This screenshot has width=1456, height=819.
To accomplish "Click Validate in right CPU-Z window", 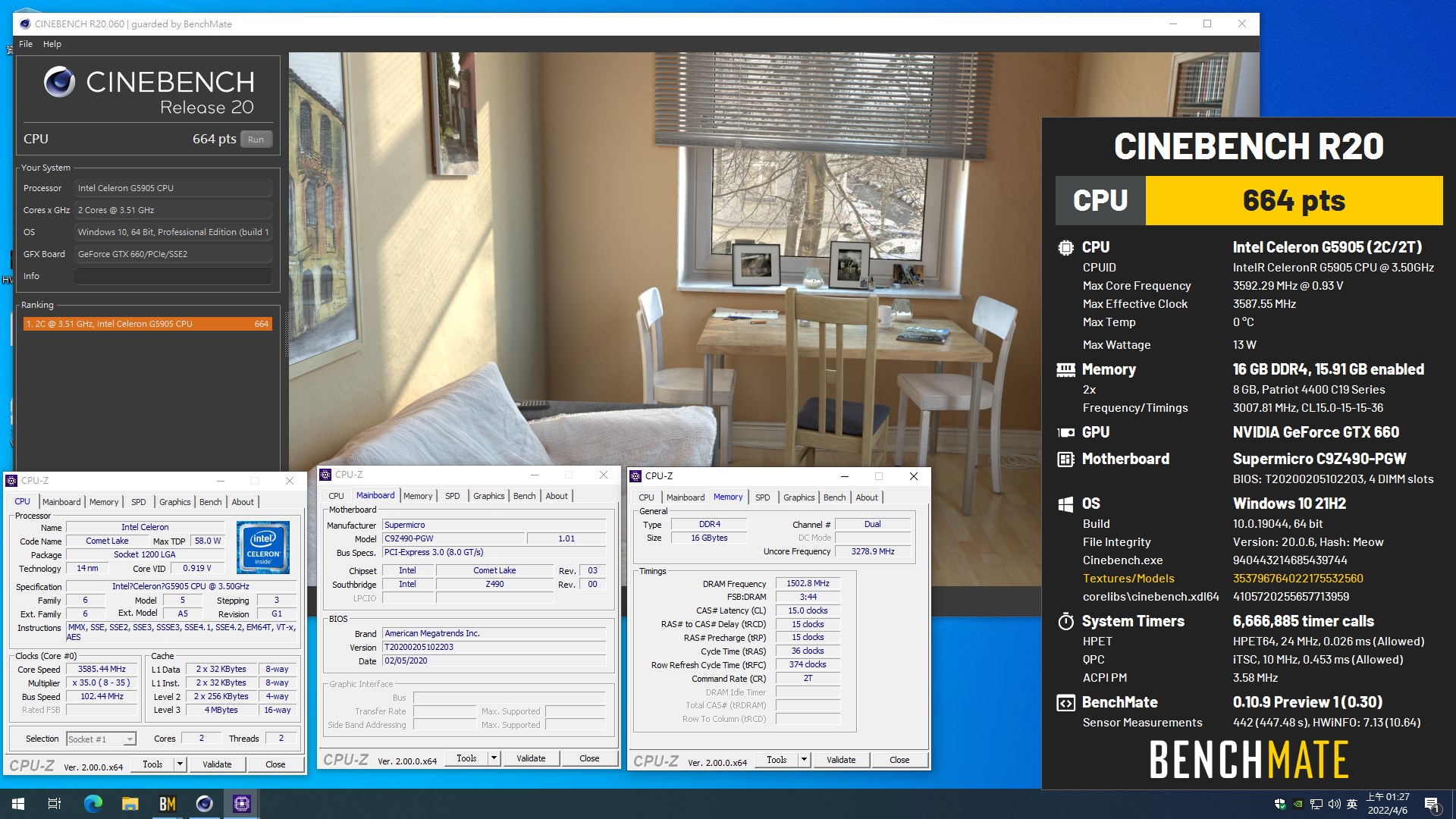I will tap(841, 760).
